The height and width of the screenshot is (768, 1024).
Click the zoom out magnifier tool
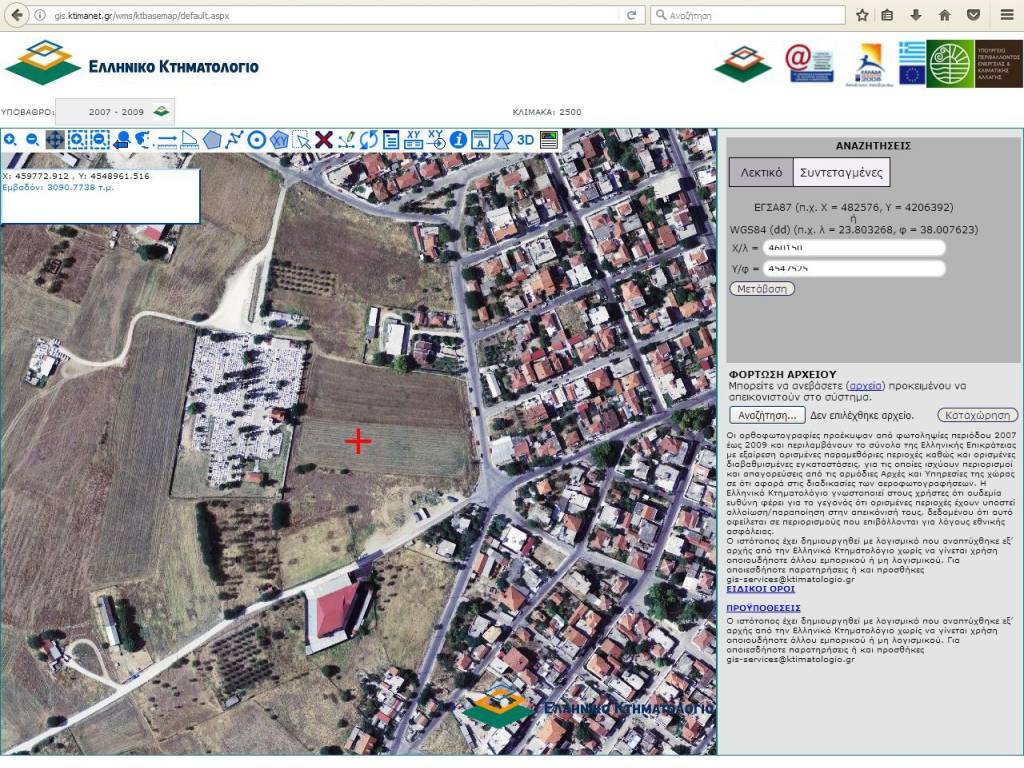point(32,140)
